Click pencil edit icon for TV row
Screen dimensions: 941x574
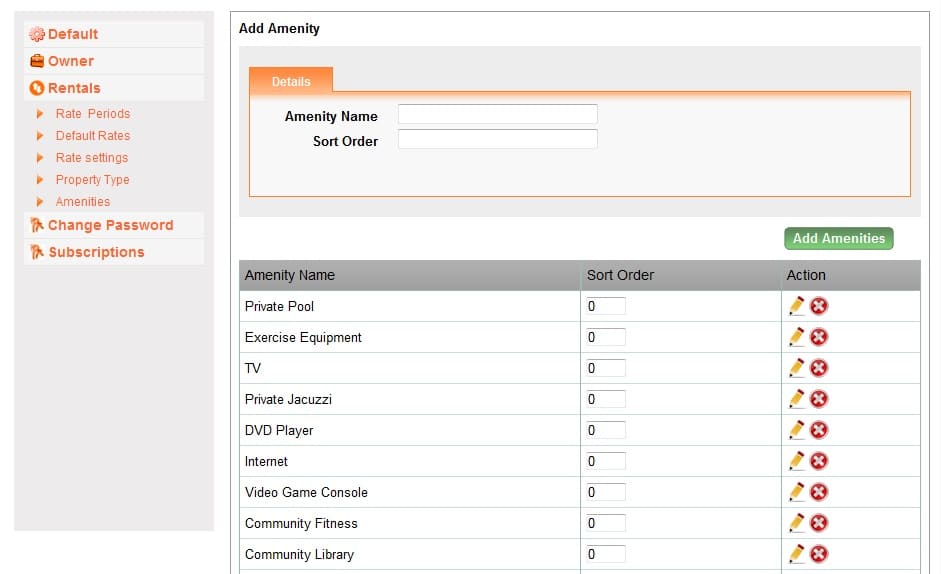pos(796,367)
